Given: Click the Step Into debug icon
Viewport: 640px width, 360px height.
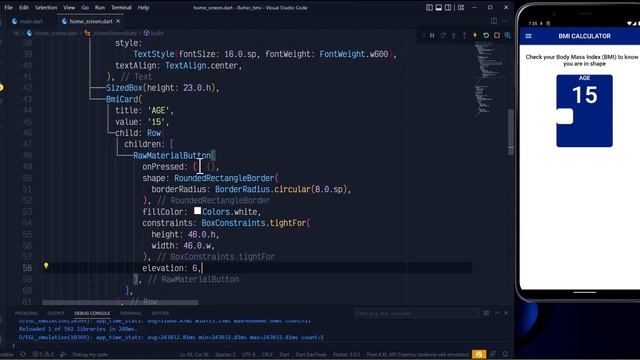Looking at the screenshot, I should [x=453, y=36].
